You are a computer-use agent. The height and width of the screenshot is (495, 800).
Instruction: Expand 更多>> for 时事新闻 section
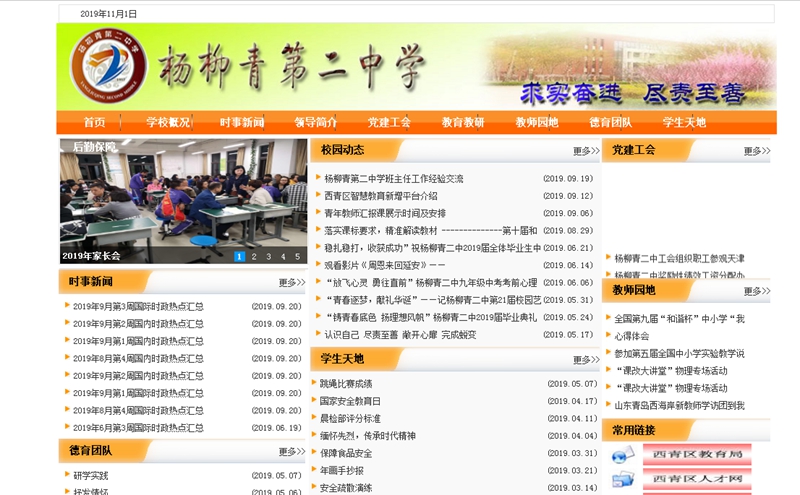coord(292,283)
